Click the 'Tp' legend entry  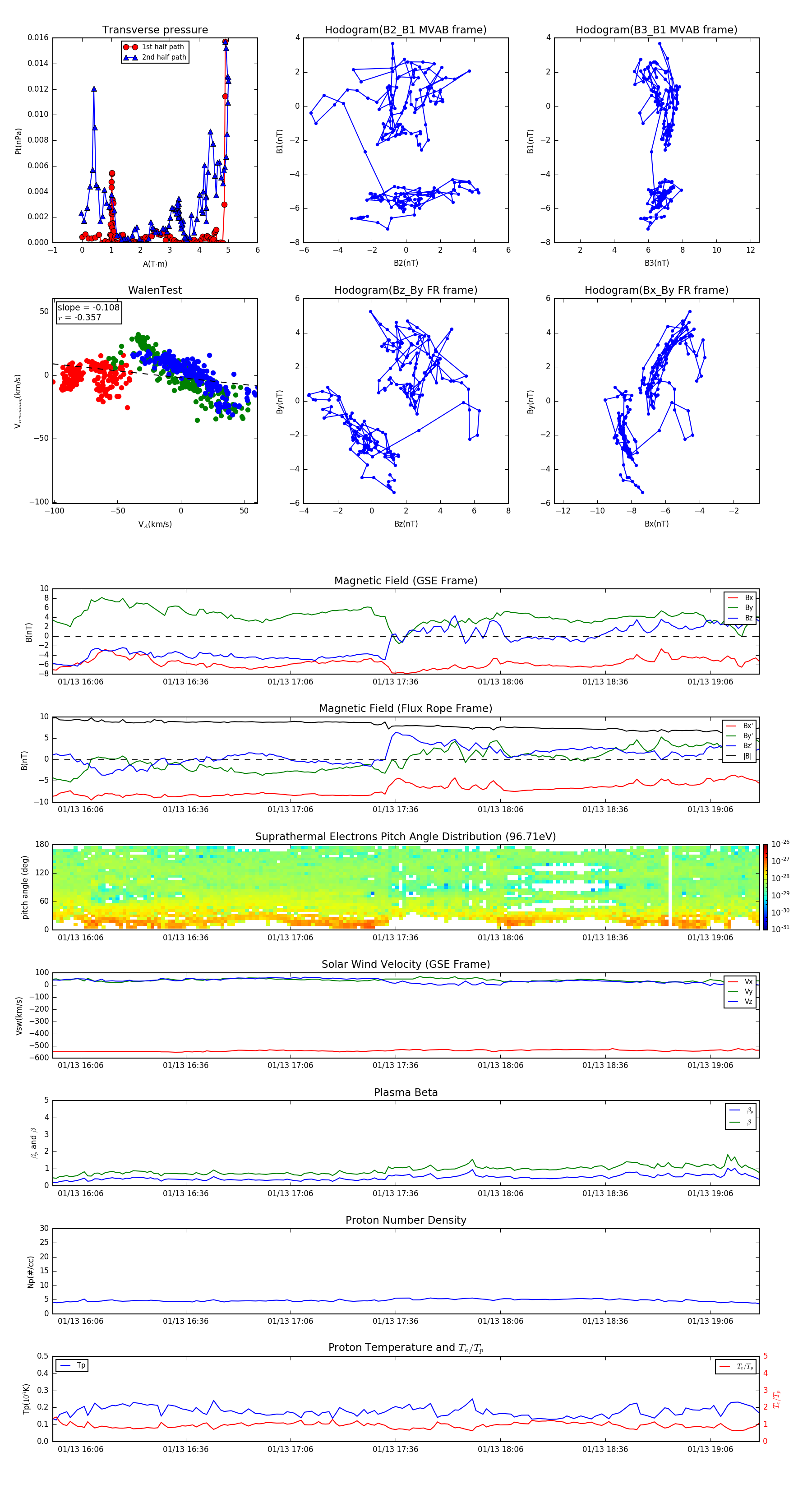point(72,1366)
